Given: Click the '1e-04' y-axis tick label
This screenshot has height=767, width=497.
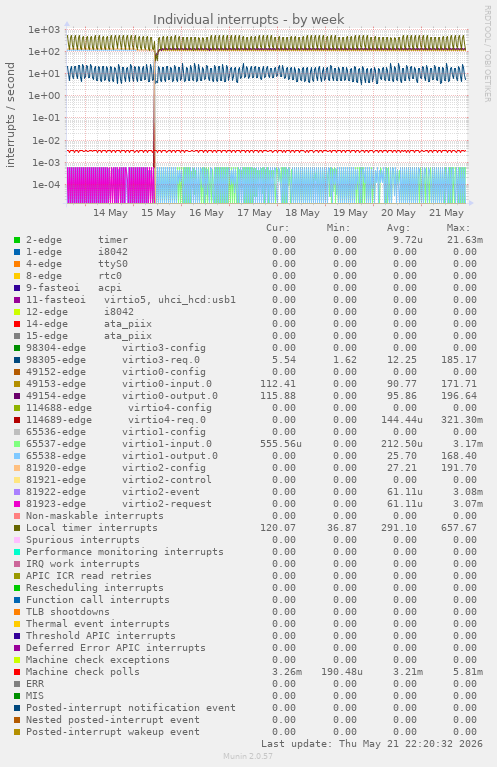Looking at the screenshot, I should 45,184.
